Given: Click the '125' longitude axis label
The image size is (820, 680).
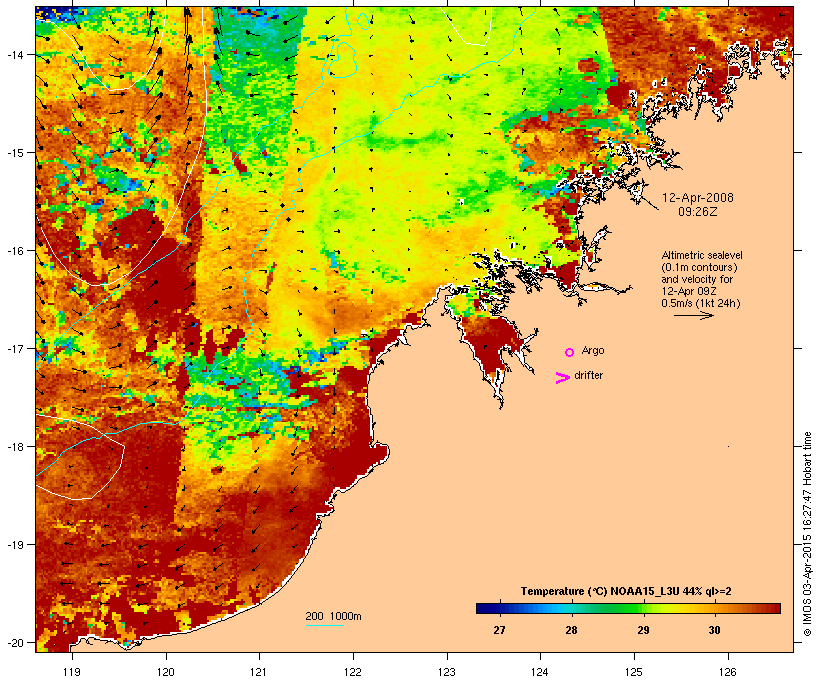Looking at the screenshot, I should coord(634,672).
